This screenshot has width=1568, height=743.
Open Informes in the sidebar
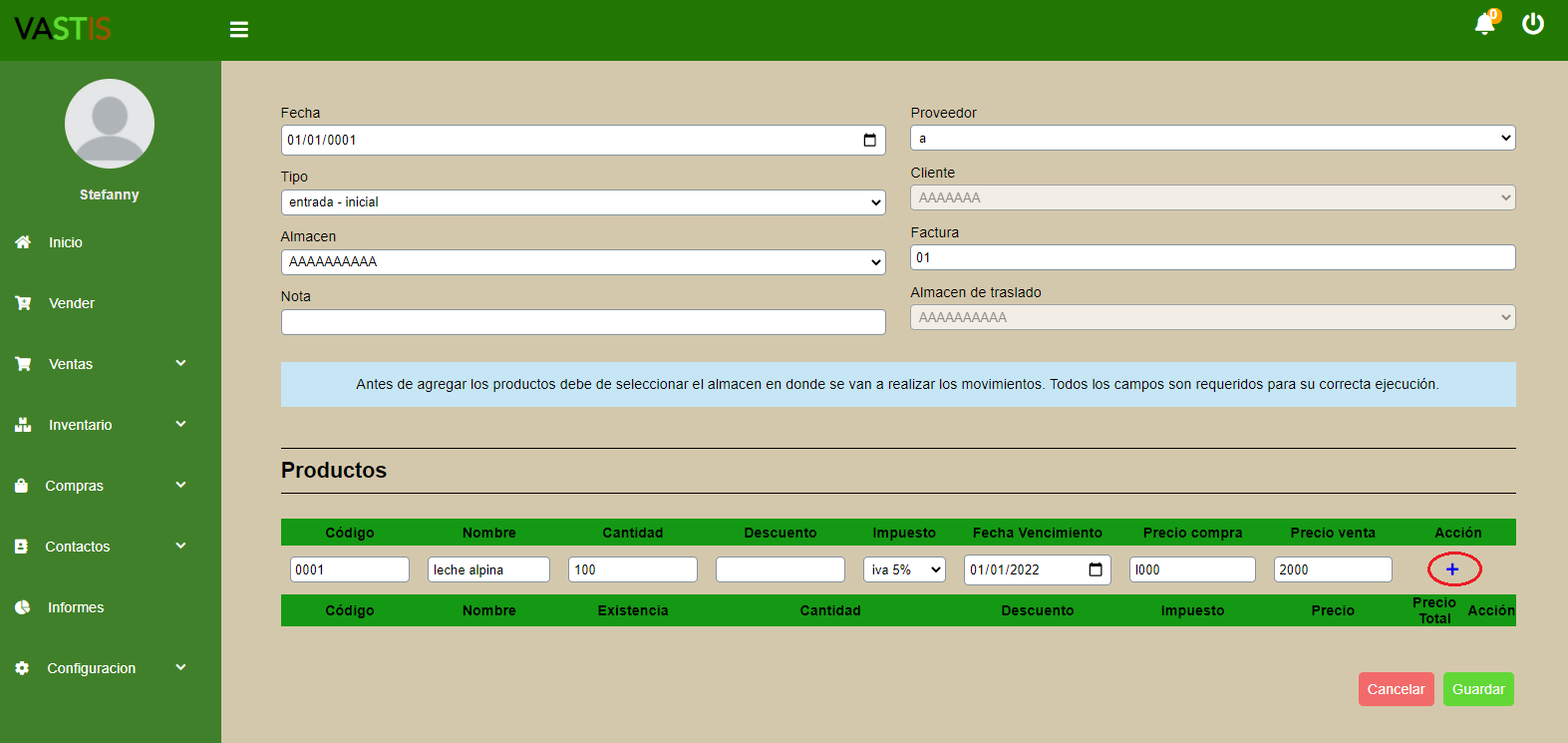(x=76, y=607)
